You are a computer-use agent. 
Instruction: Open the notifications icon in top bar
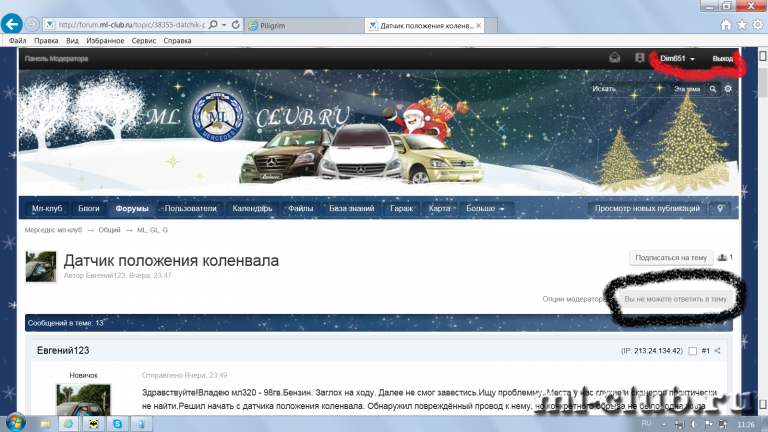(x=640, y=58)
